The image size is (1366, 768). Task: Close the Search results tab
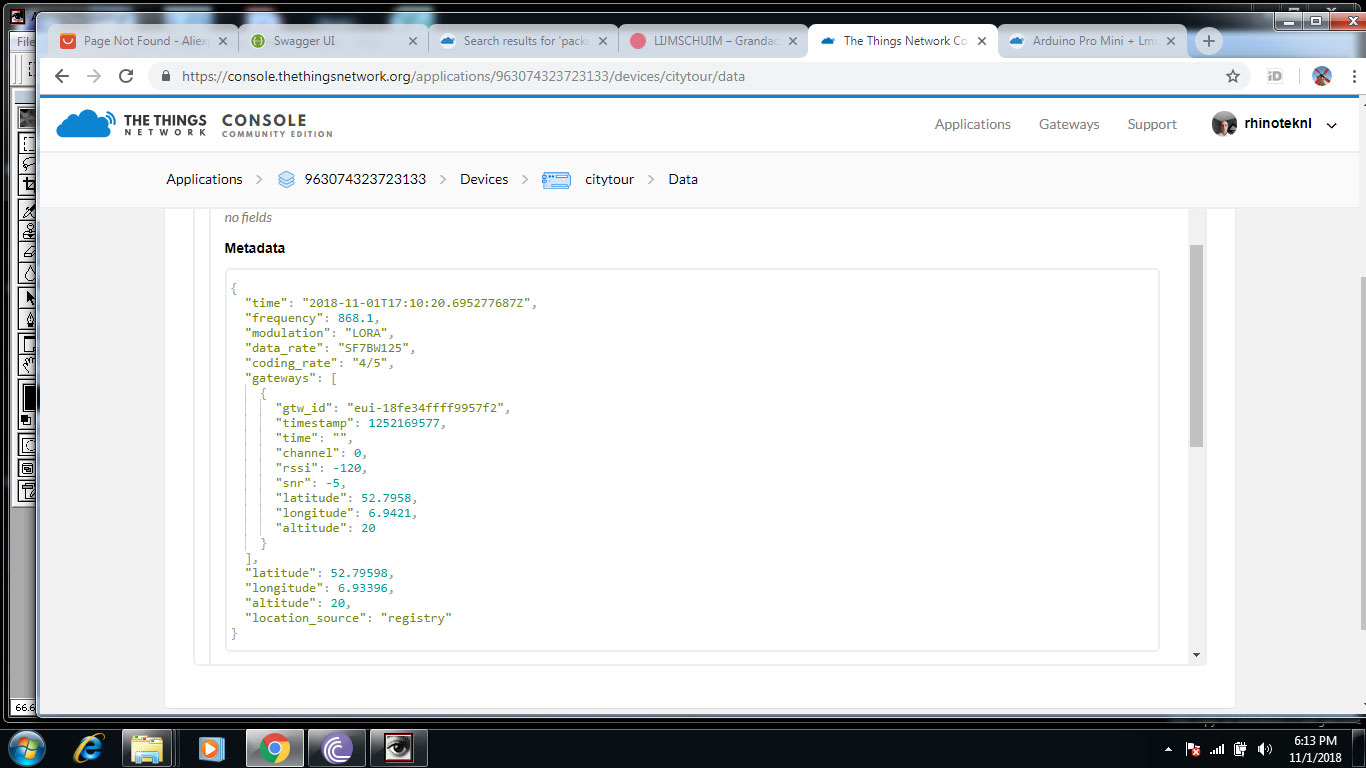603,41
